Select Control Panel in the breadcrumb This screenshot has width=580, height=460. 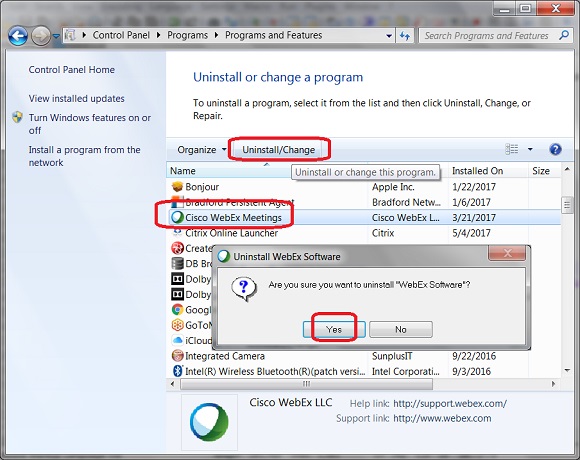tap(121, 35)
